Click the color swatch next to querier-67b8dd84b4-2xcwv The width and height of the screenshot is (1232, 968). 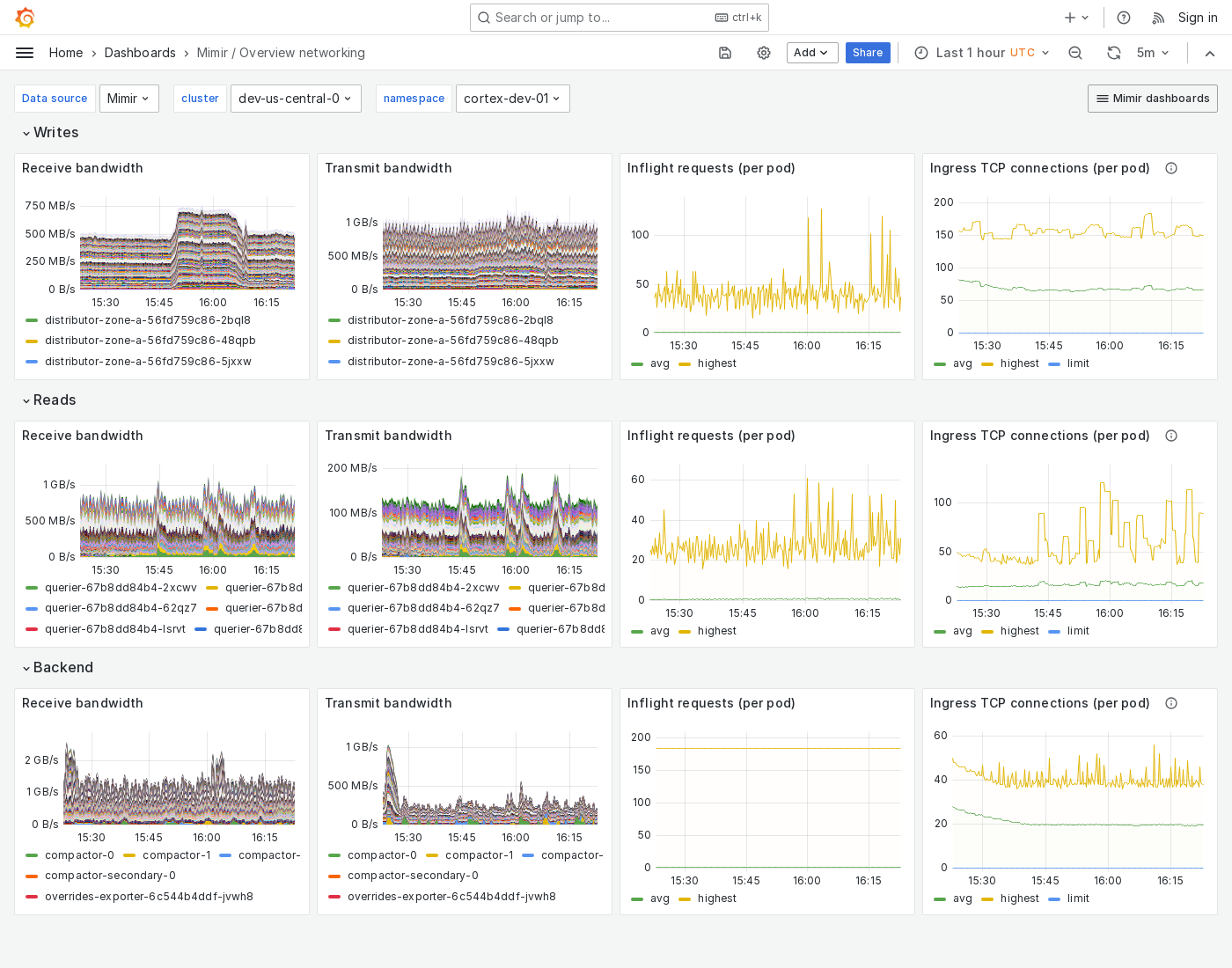pyautogui.click(x=32, y=587)
